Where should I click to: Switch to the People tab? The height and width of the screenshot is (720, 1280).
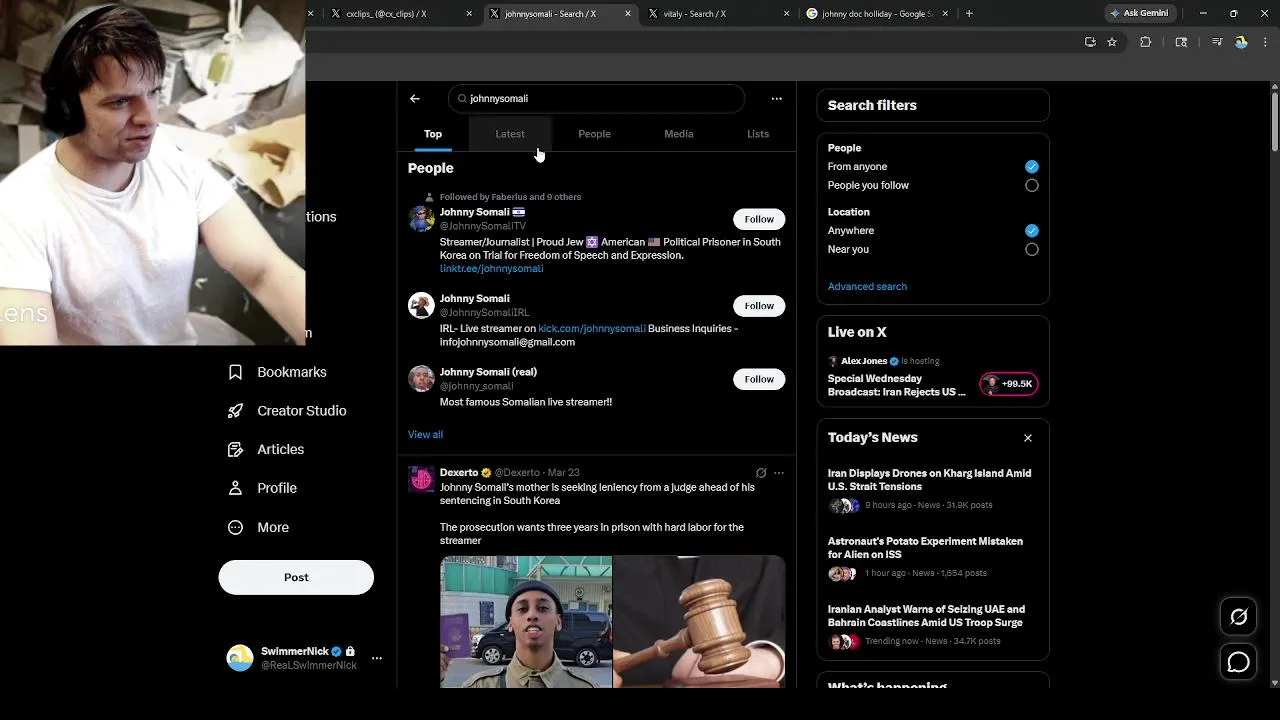click(x=594, y=134)
